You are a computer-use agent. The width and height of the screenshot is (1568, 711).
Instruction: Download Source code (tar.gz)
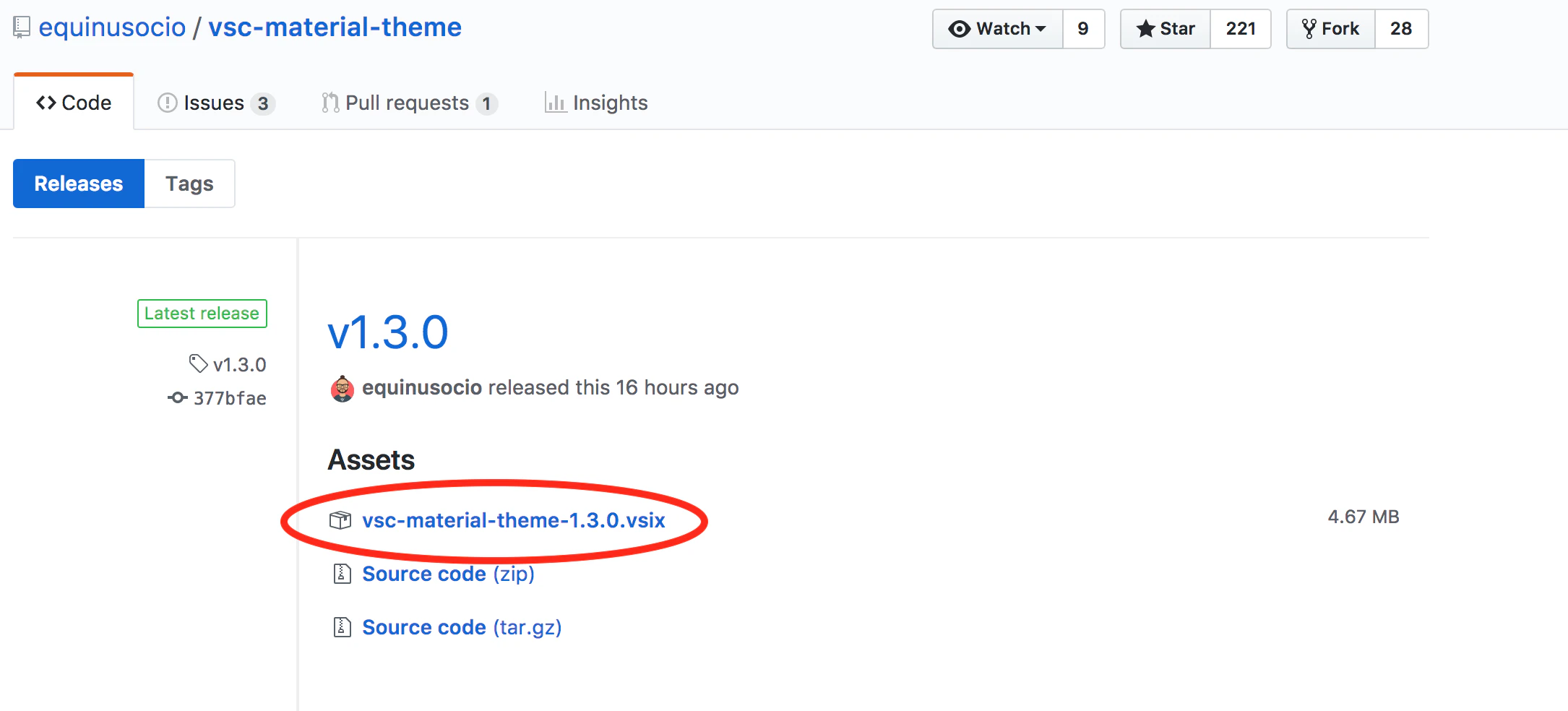462,627
